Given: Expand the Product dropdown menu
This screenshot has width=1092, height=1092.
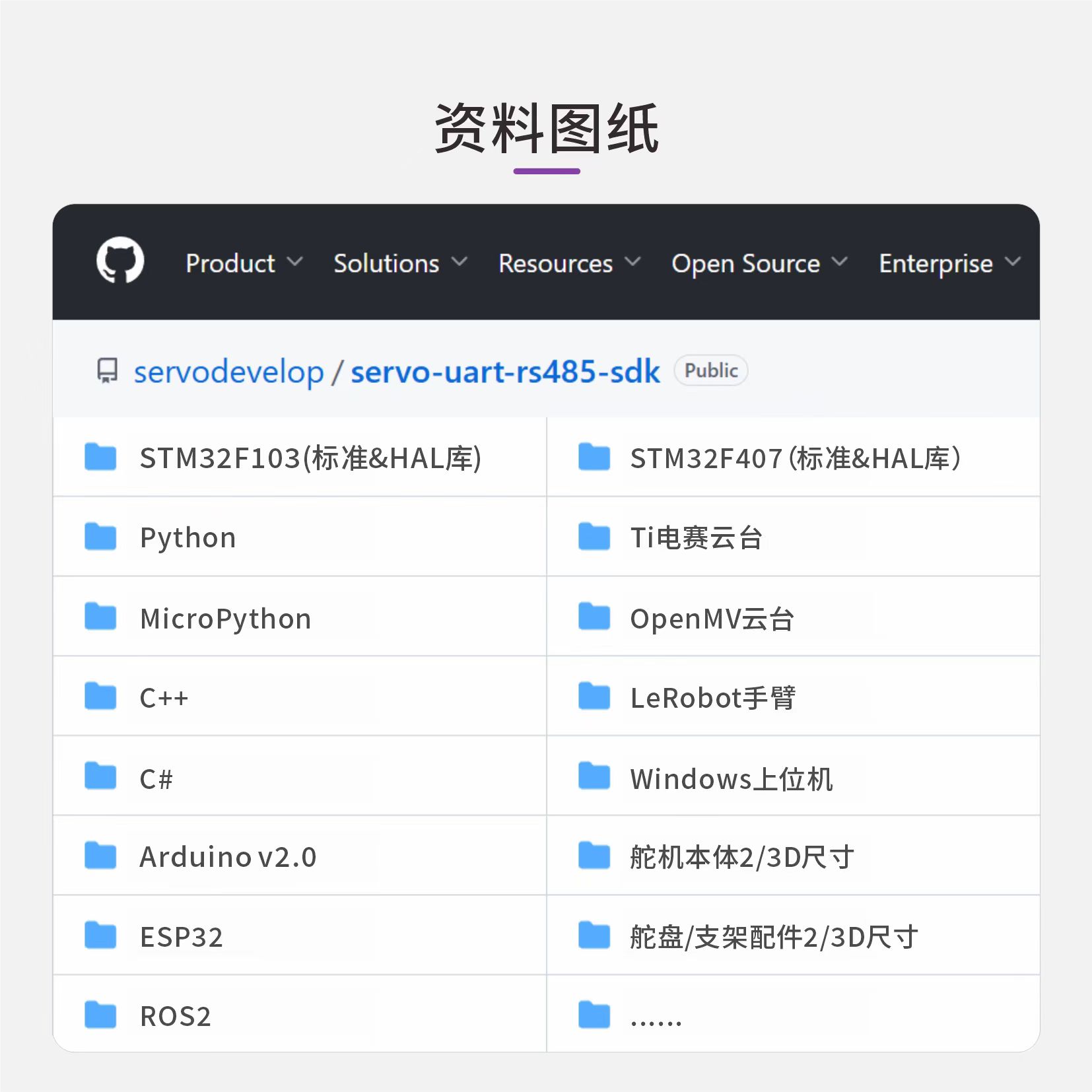Looking at the screenshot, I should [x=243, y=263].
